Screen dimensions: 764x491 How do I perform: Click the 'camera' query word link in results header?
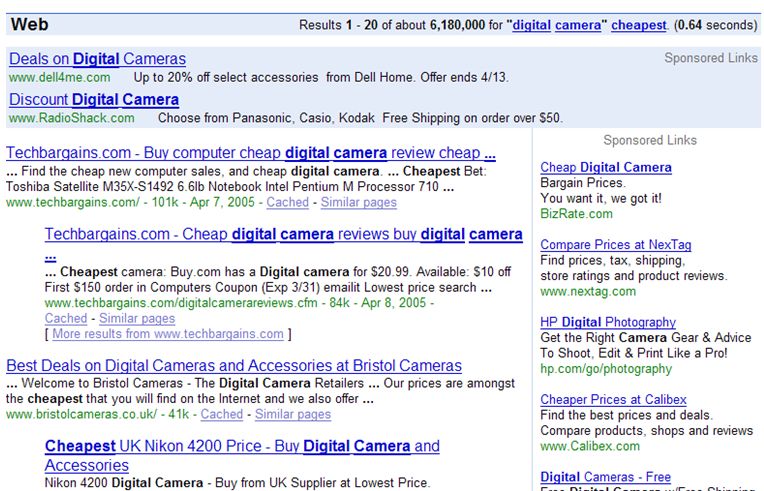pyautogui.click(x=578, y=25)
